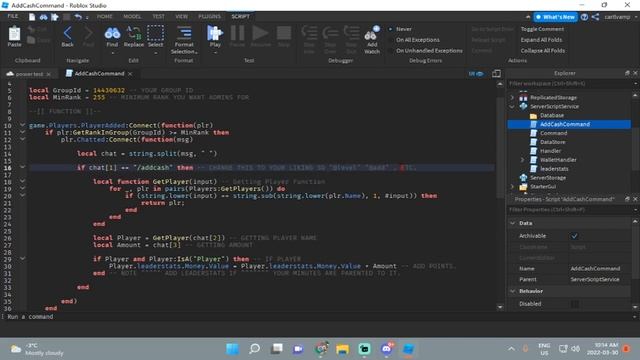
Task: Open the FILE menu
Action: (x=13, y=16)
